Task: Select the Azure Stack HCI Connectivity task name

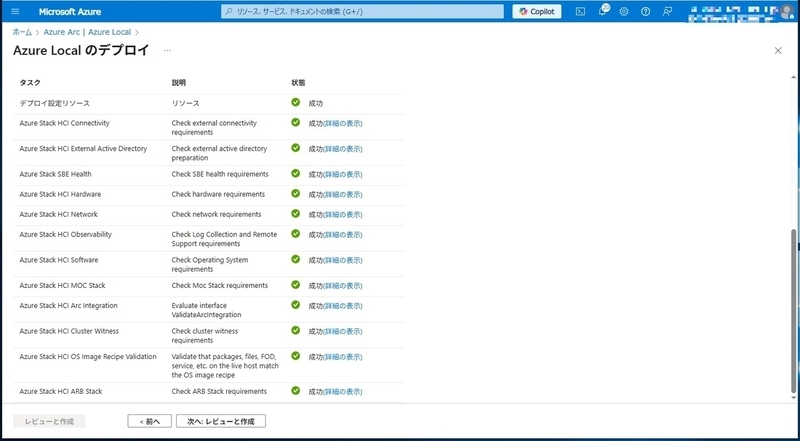Action: 64,123
